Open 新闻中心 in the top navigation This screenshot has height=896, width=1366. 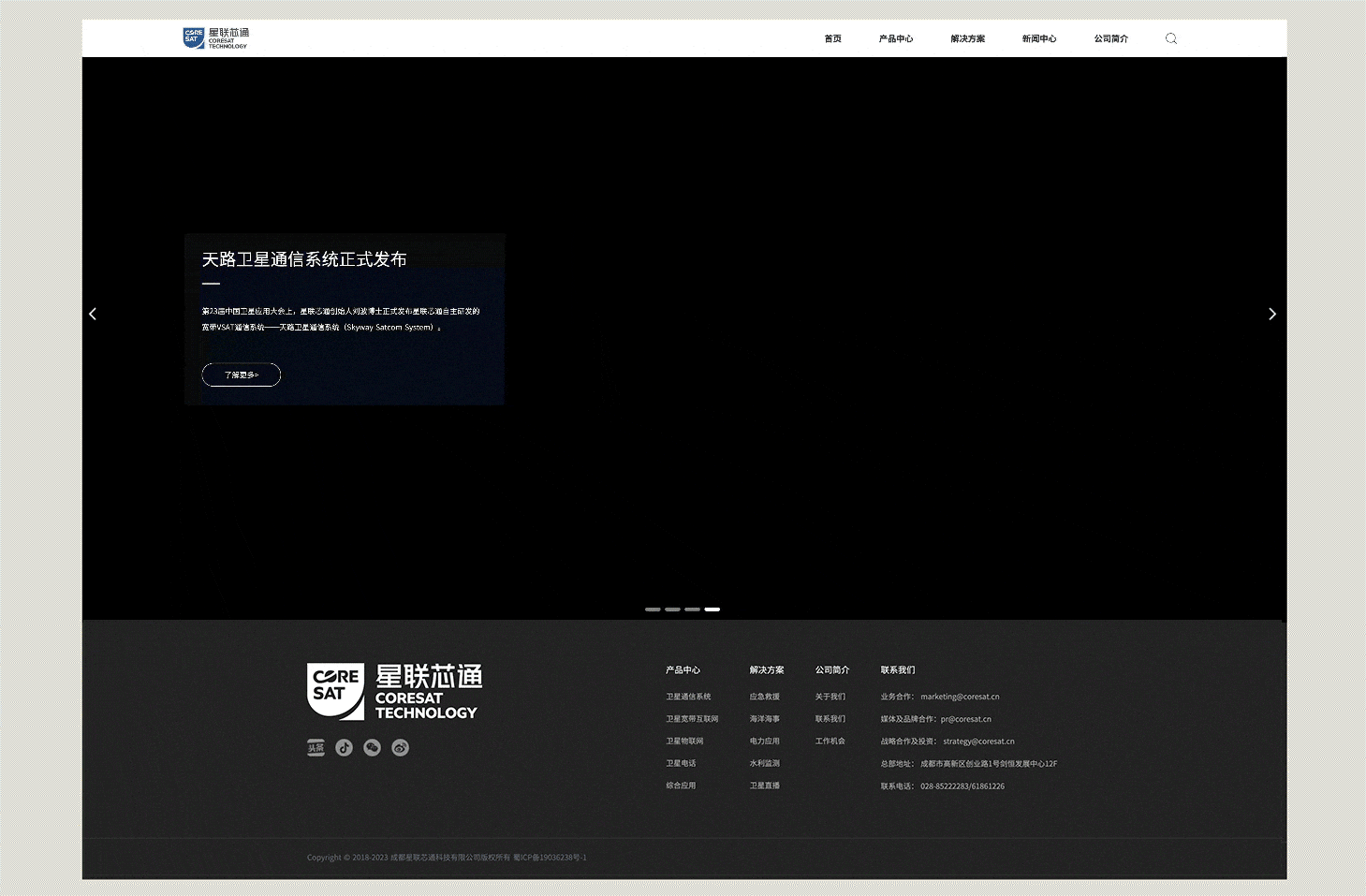point(1039,38)
